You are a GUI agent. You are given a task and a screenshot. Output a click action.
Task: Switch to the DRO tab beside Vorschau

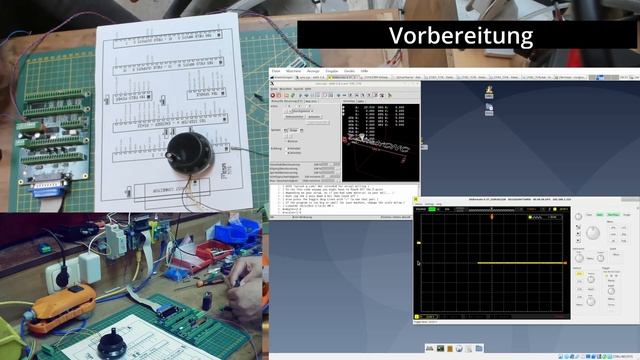pyautogui.click(x=361, y=101)
